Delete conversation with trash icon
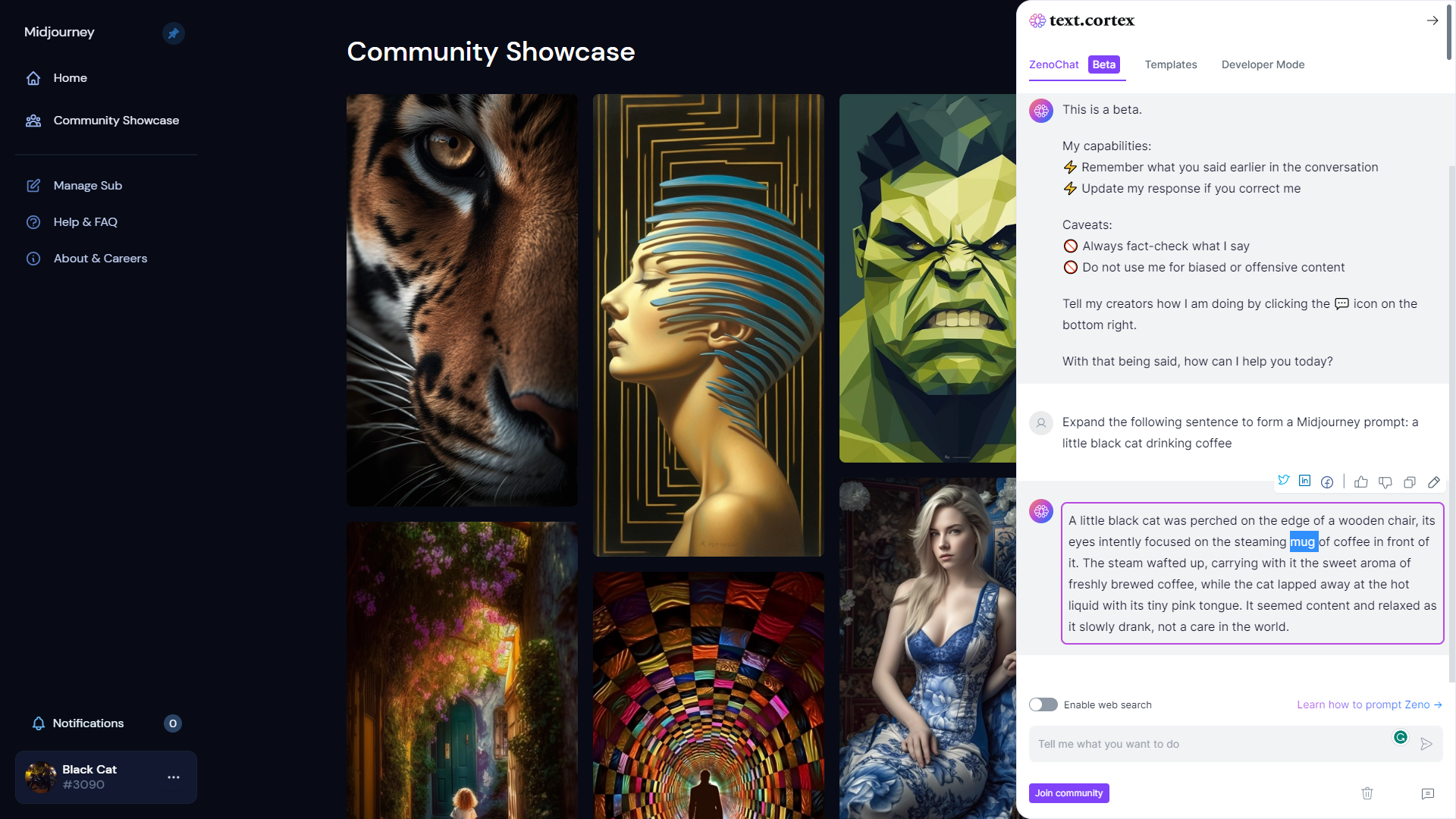Viewport: 1456px width, 819px height. point(1367,793)
